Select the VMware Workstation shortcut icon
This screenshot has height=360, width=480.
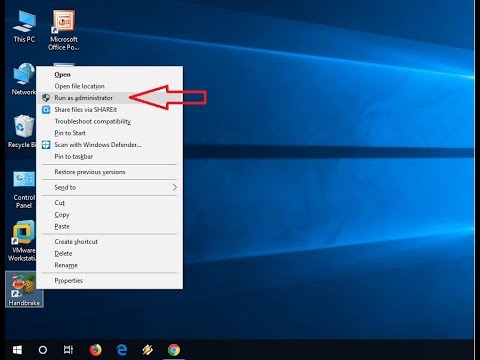coord(22,241)
